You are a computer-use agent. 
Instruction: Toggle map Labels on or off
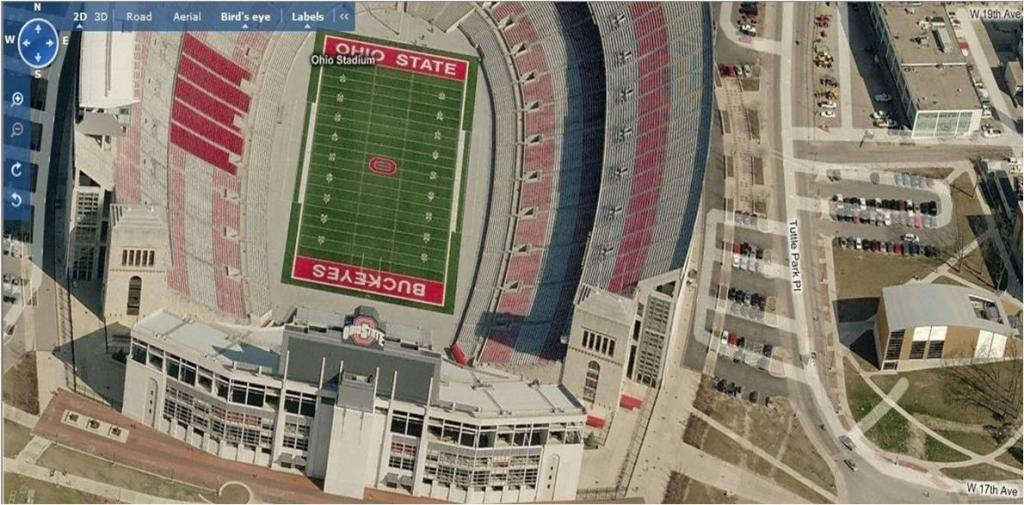pos(308,17)
